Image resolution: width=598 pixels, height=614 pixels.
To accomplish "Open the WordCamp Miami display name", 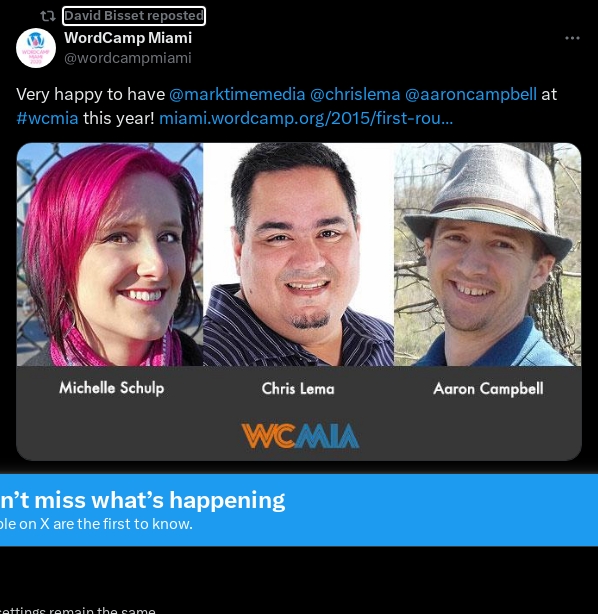I will click(x=128, y=38).
